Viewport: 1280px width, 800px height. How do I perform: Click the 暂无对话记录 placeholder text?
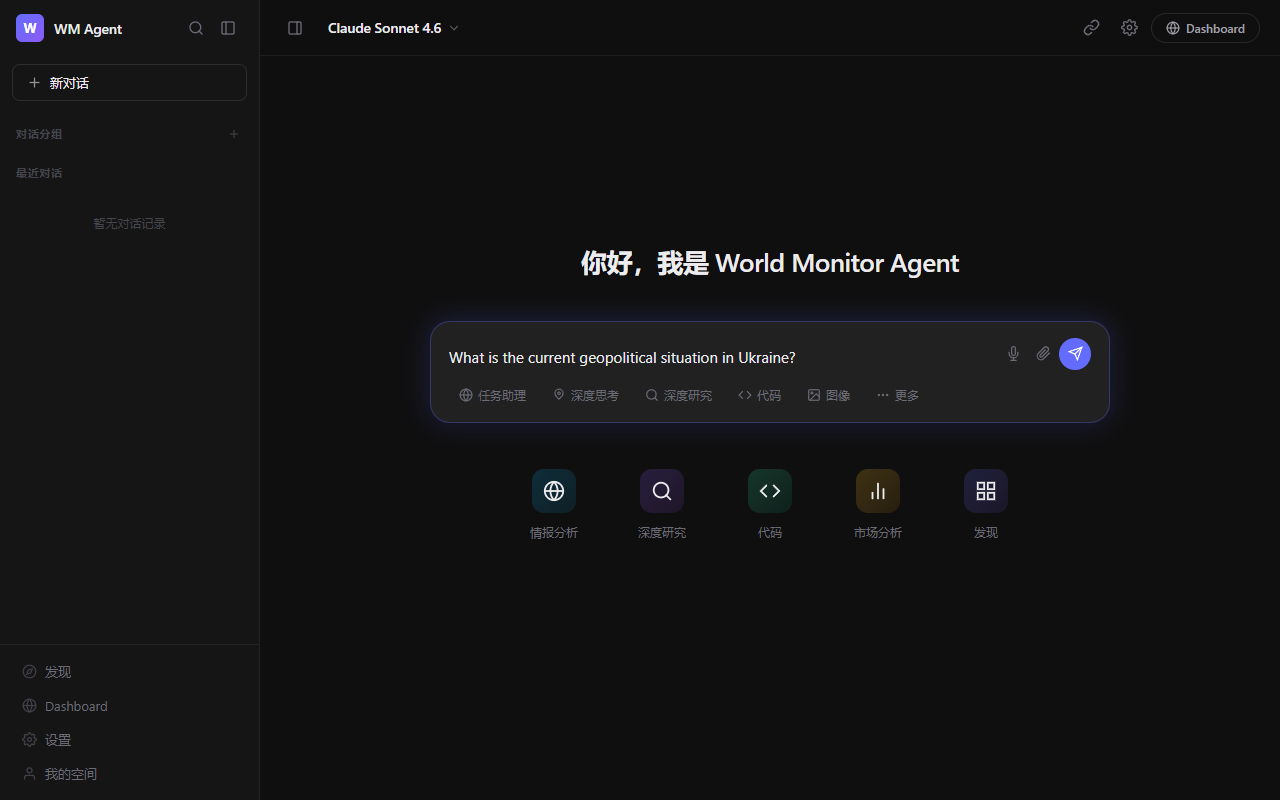[129, 224]
